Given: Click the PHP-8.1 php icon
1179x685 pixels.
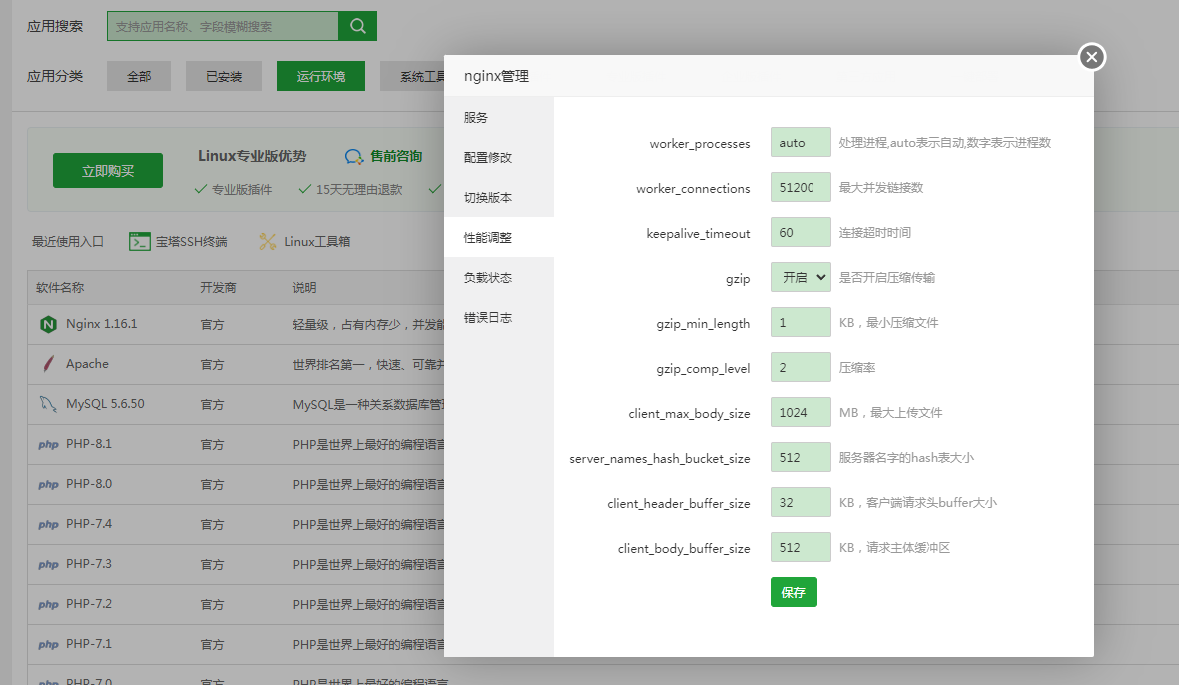Looking at the screenshot, I should click(48, 444).
